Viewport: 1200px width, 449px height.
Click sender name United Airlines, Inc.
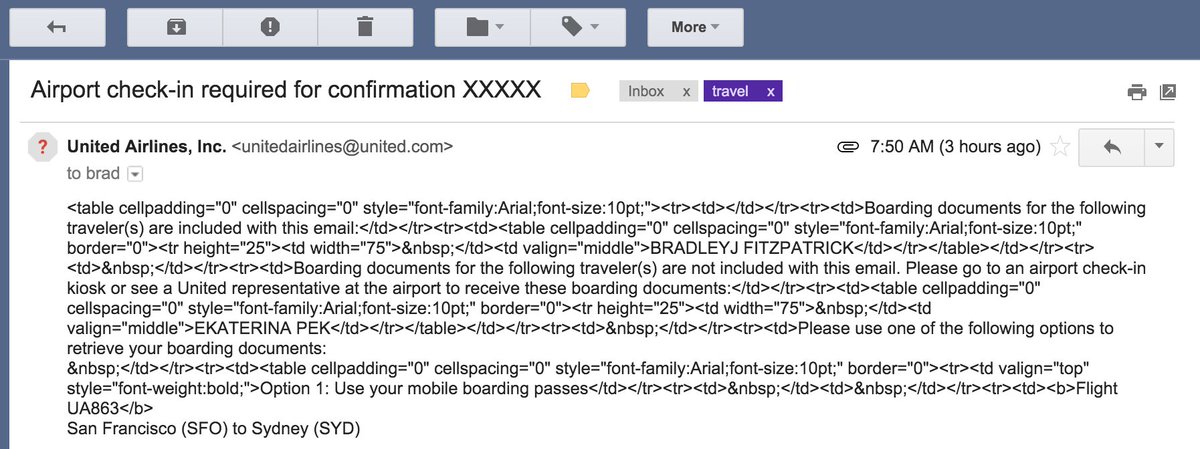146,147
